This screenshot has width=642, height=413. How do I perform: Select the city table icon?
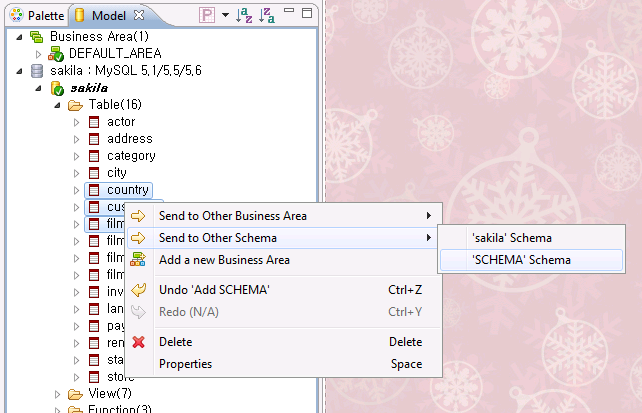(x=94, y=173)
